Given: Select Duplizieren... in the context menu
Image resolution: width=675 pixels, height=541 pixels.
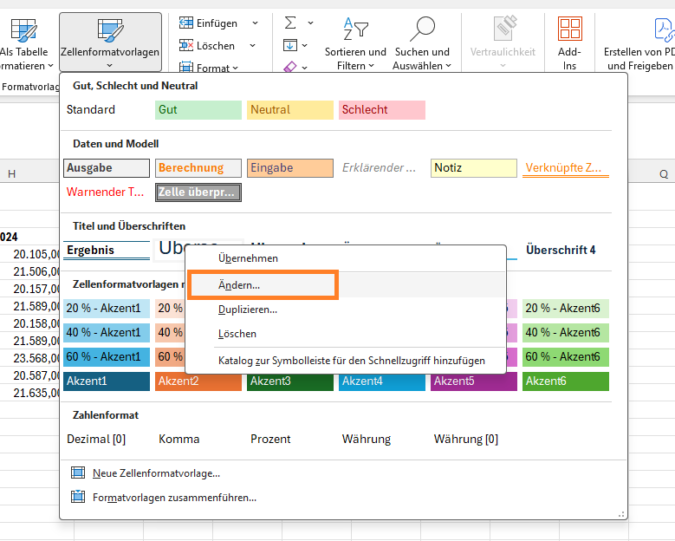Looking at the screenshot, I should [x=247, y=310].
